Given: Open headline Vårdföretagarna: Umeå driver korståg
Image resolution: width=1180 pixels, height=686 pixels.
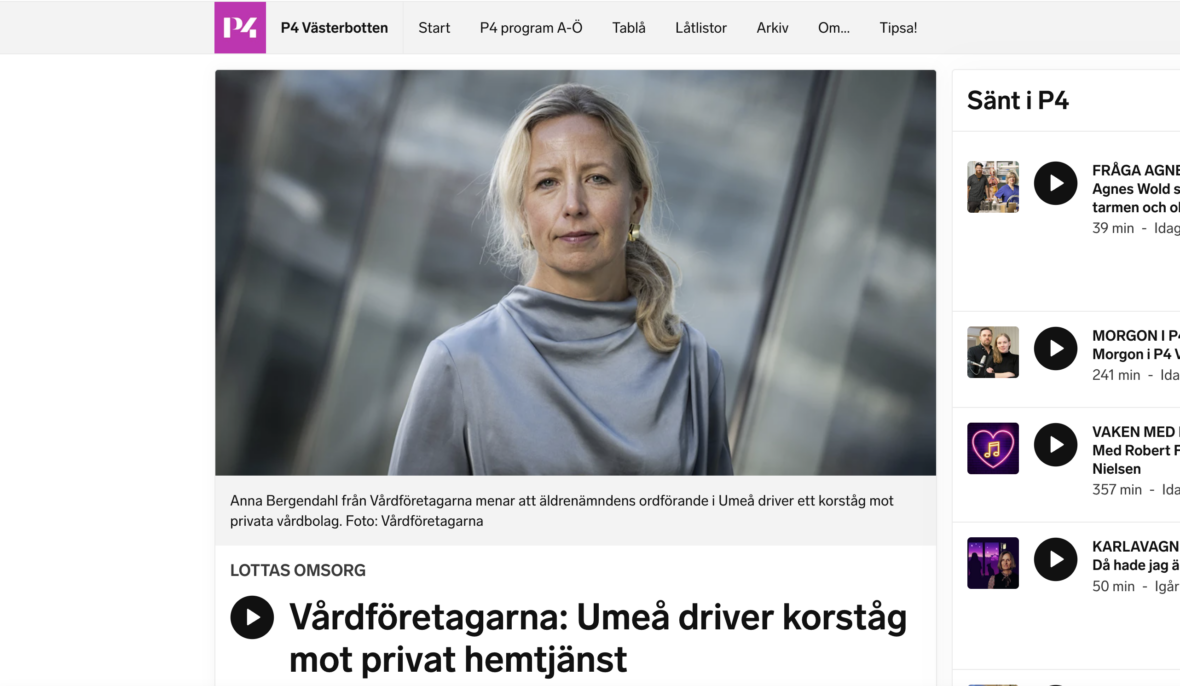Looking at the screenshot, I should pos(598,638).
